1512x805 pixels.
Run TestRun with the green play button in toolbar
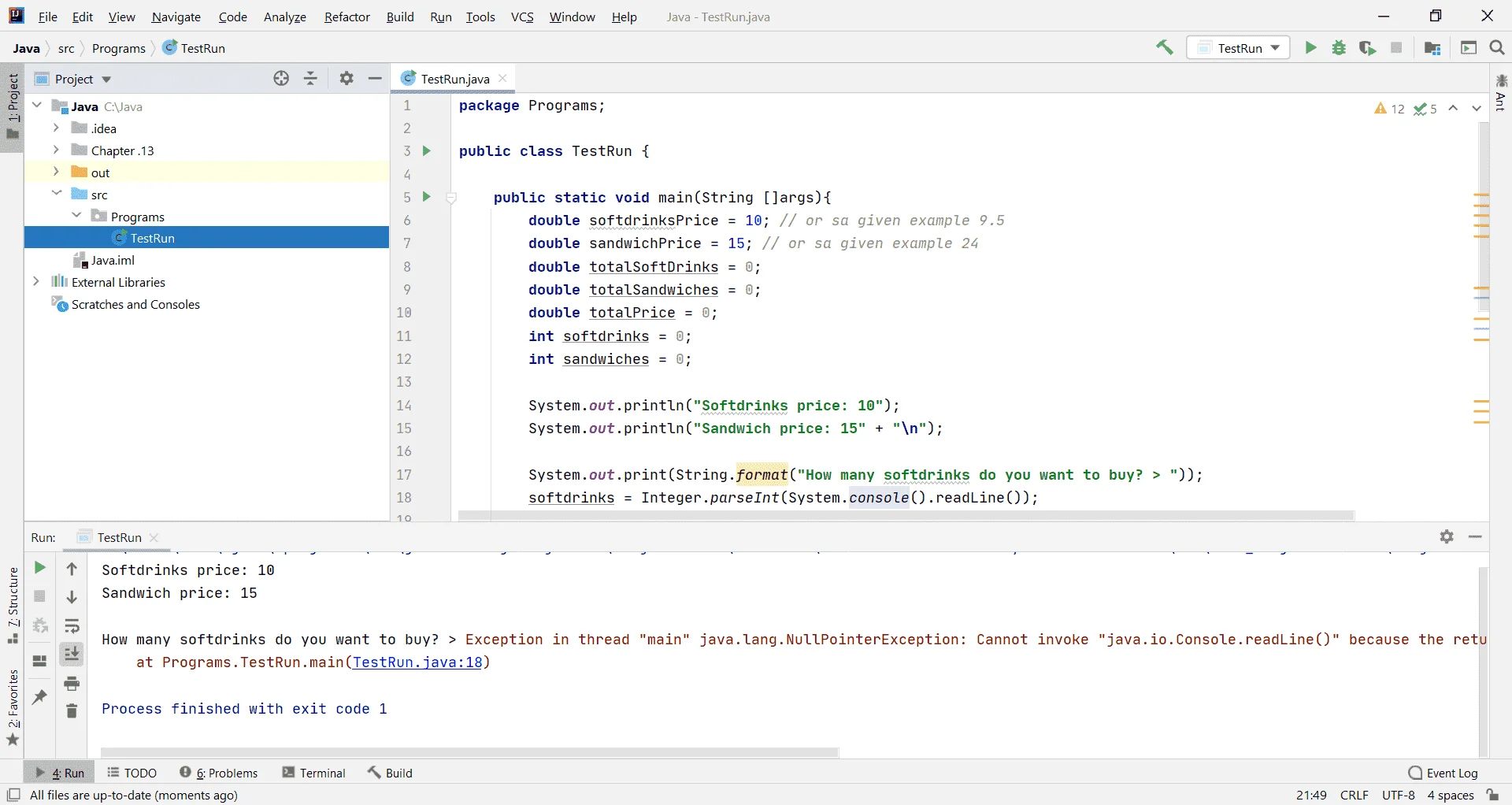tap(1310, 48)
